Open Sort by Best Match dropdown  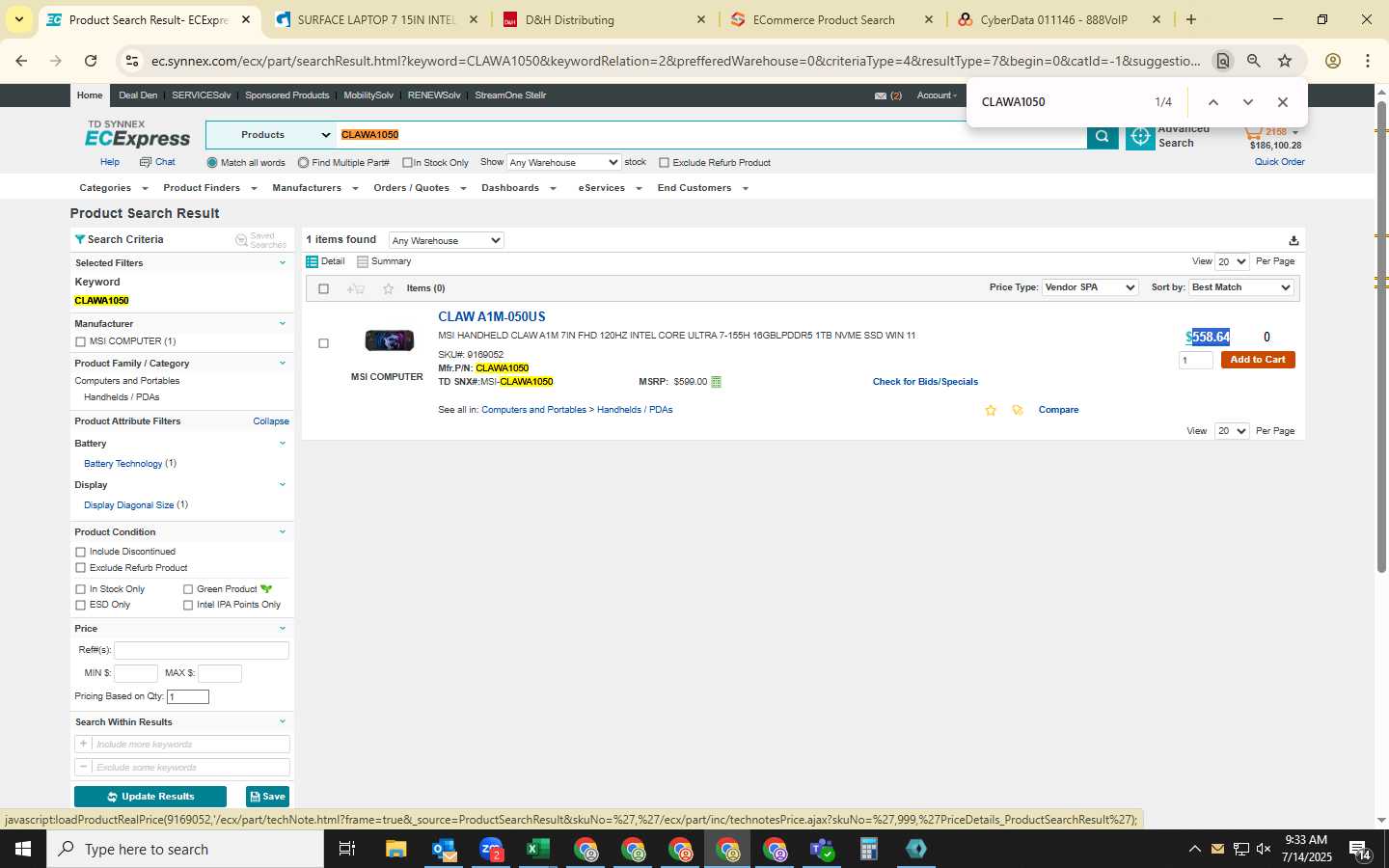(1240, 287)
